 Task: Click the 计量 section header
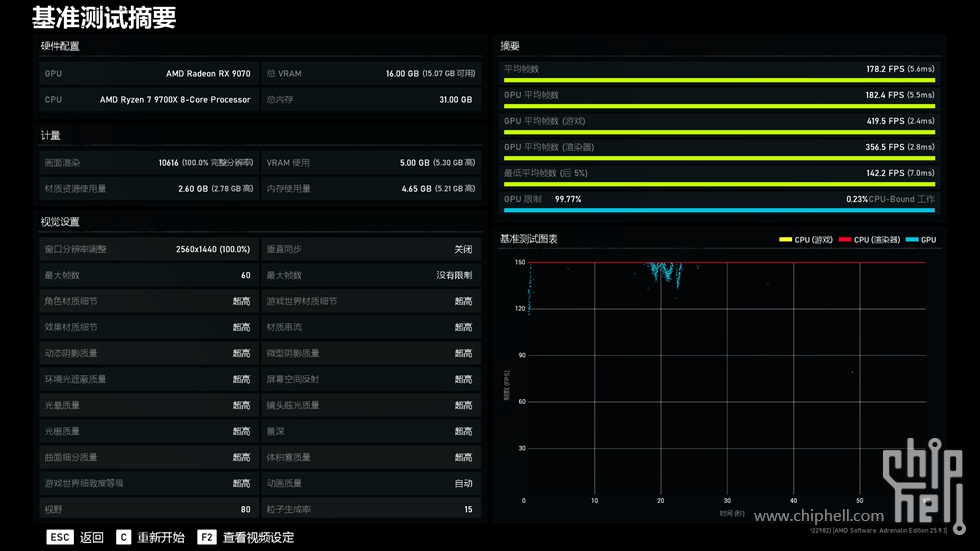(51, 136)
